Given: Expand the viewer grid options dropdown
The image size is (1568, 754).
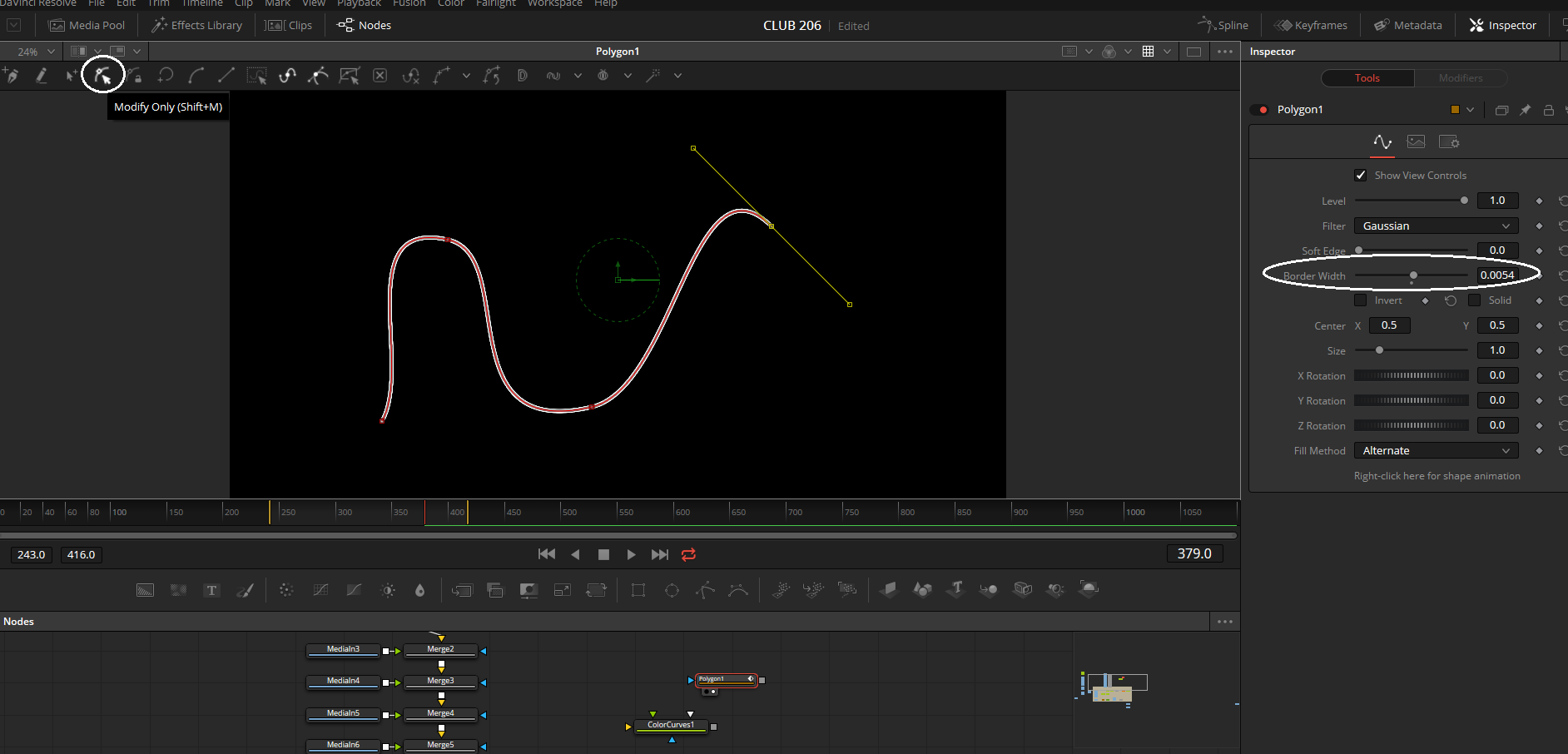Looking at the screenshot, I should coord(1167,52).
